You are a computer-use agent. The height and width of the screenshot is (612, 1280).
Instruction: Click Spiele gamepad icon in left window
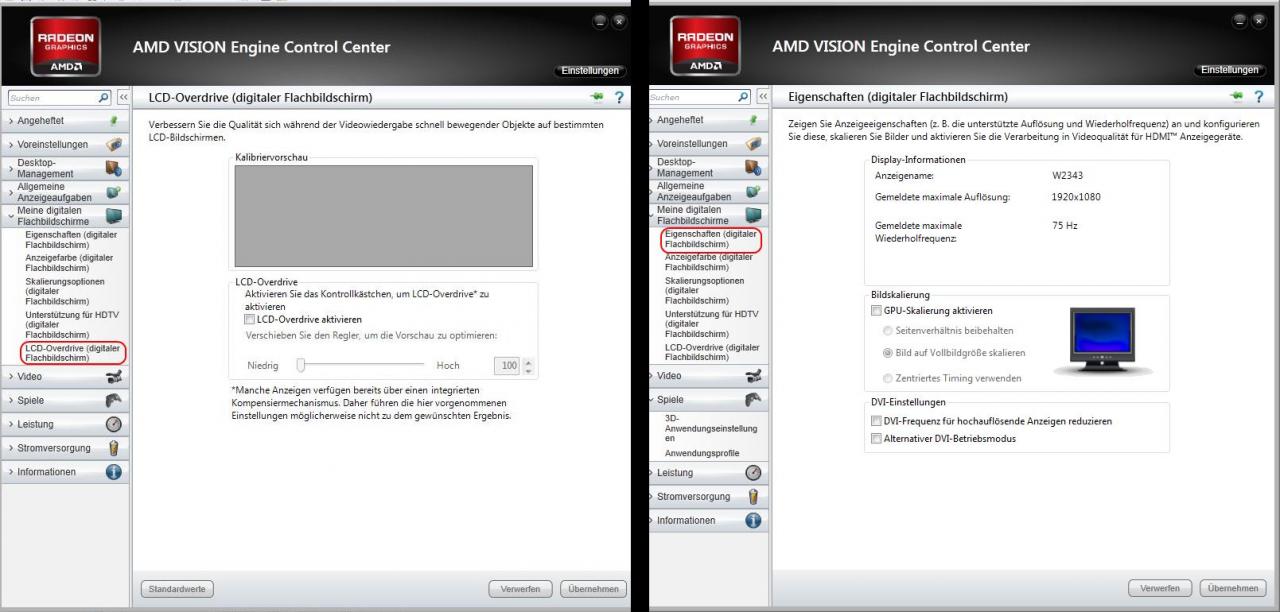113,400
